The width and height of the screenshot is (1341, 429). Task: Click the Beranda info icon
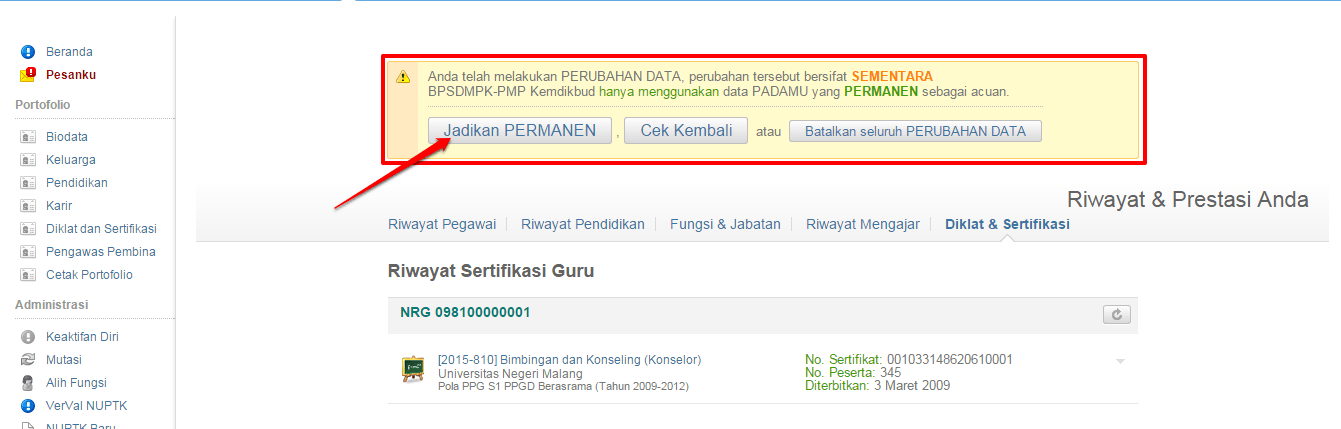28,52
